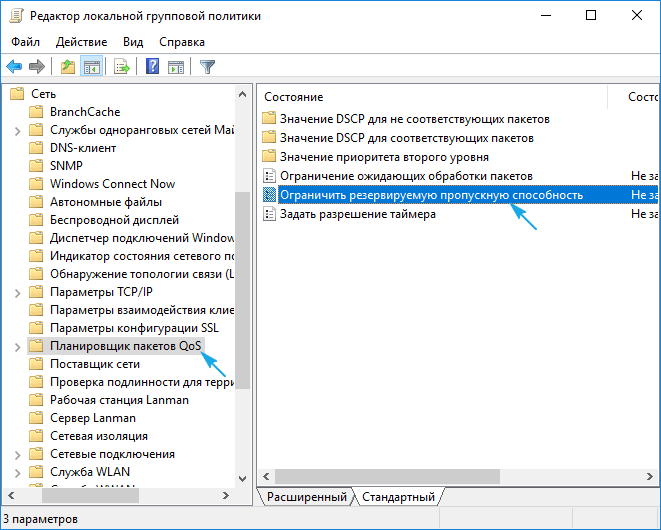The width and height of the screenshot is (661, 530).
Task: Select the DNS-клиент folder in tree
Action: (x=82, y=148)
